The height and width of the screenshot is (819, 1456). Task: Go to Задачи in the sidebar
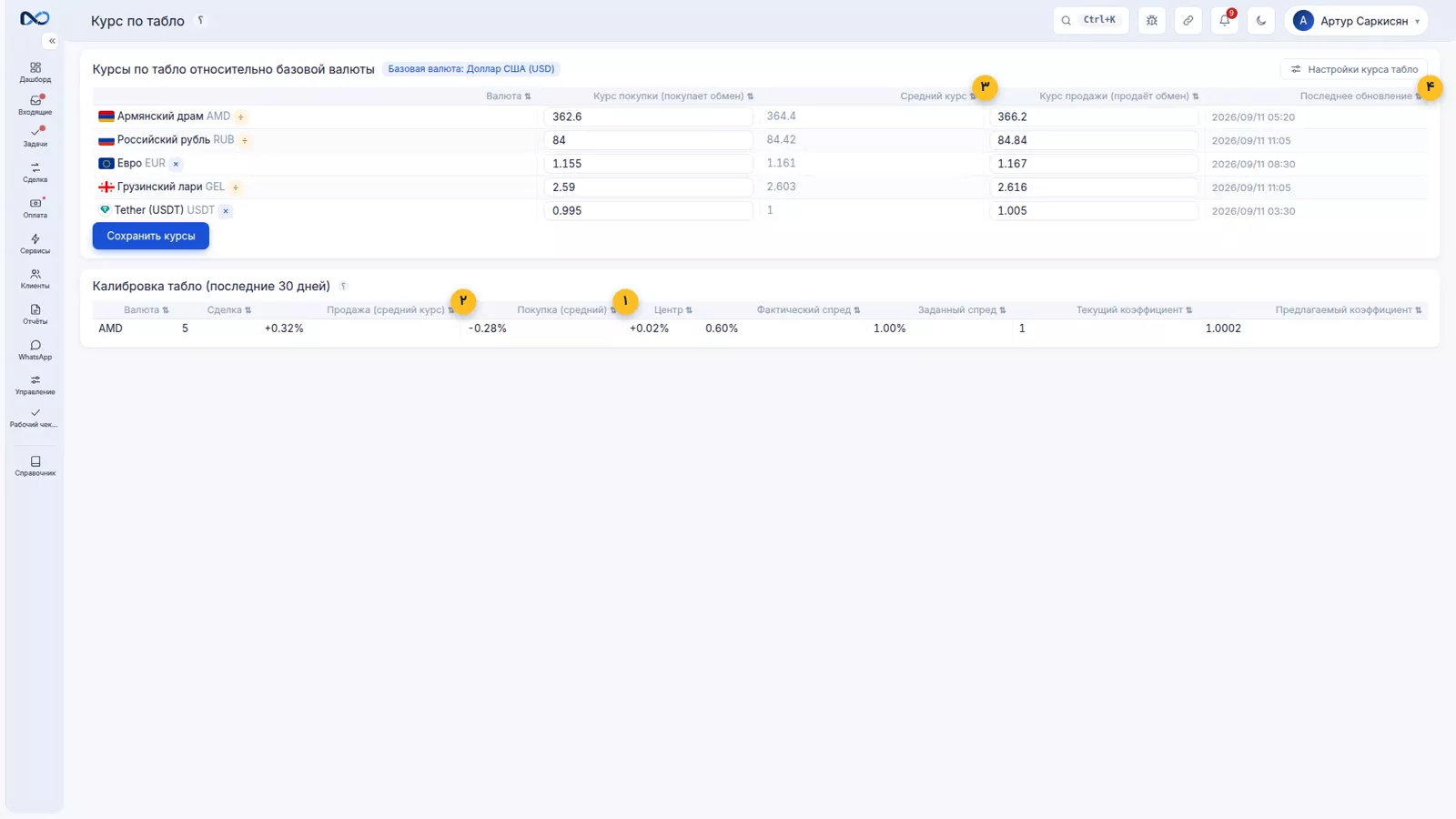coord(35,136)
